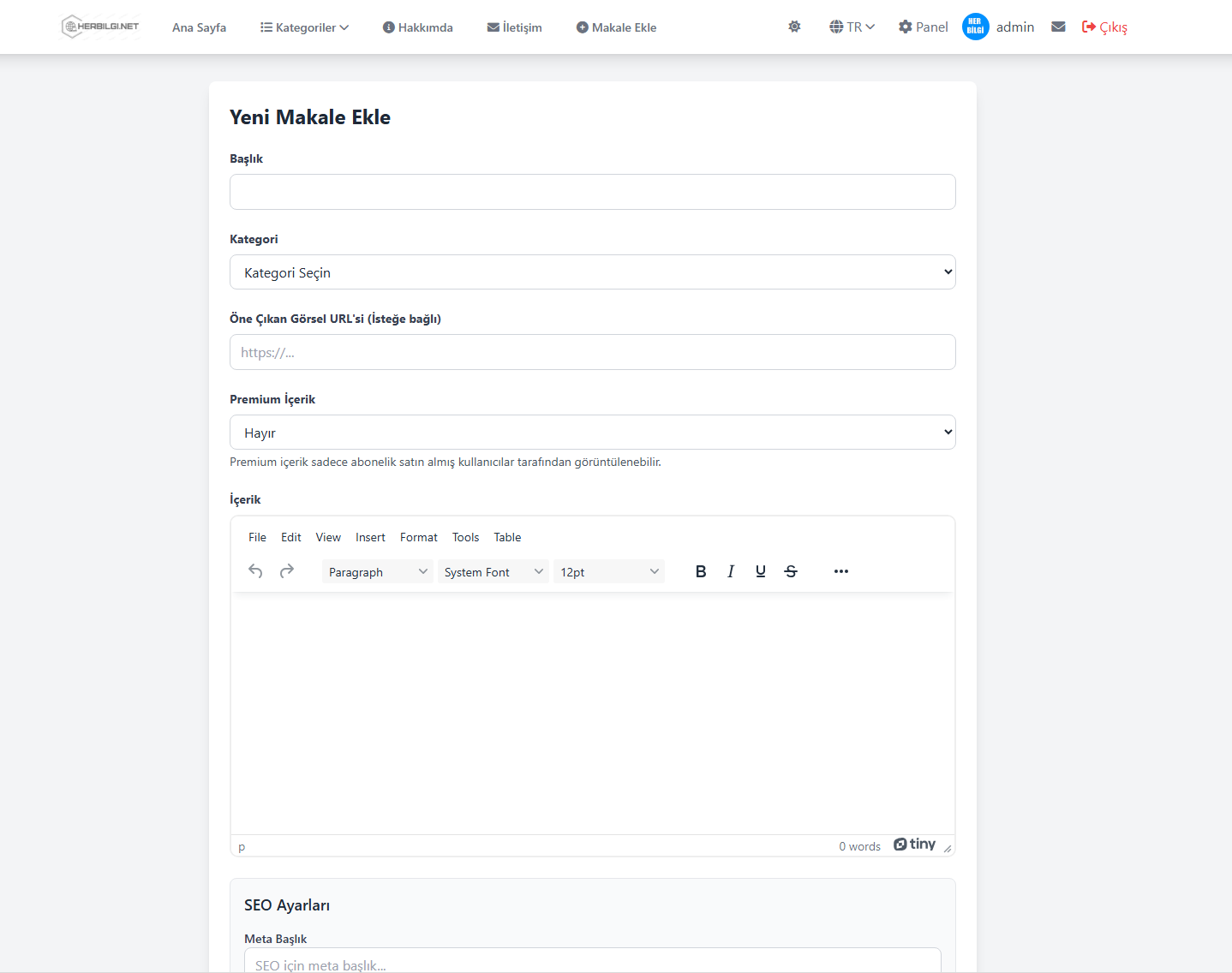Change the System Font selector

493,572
